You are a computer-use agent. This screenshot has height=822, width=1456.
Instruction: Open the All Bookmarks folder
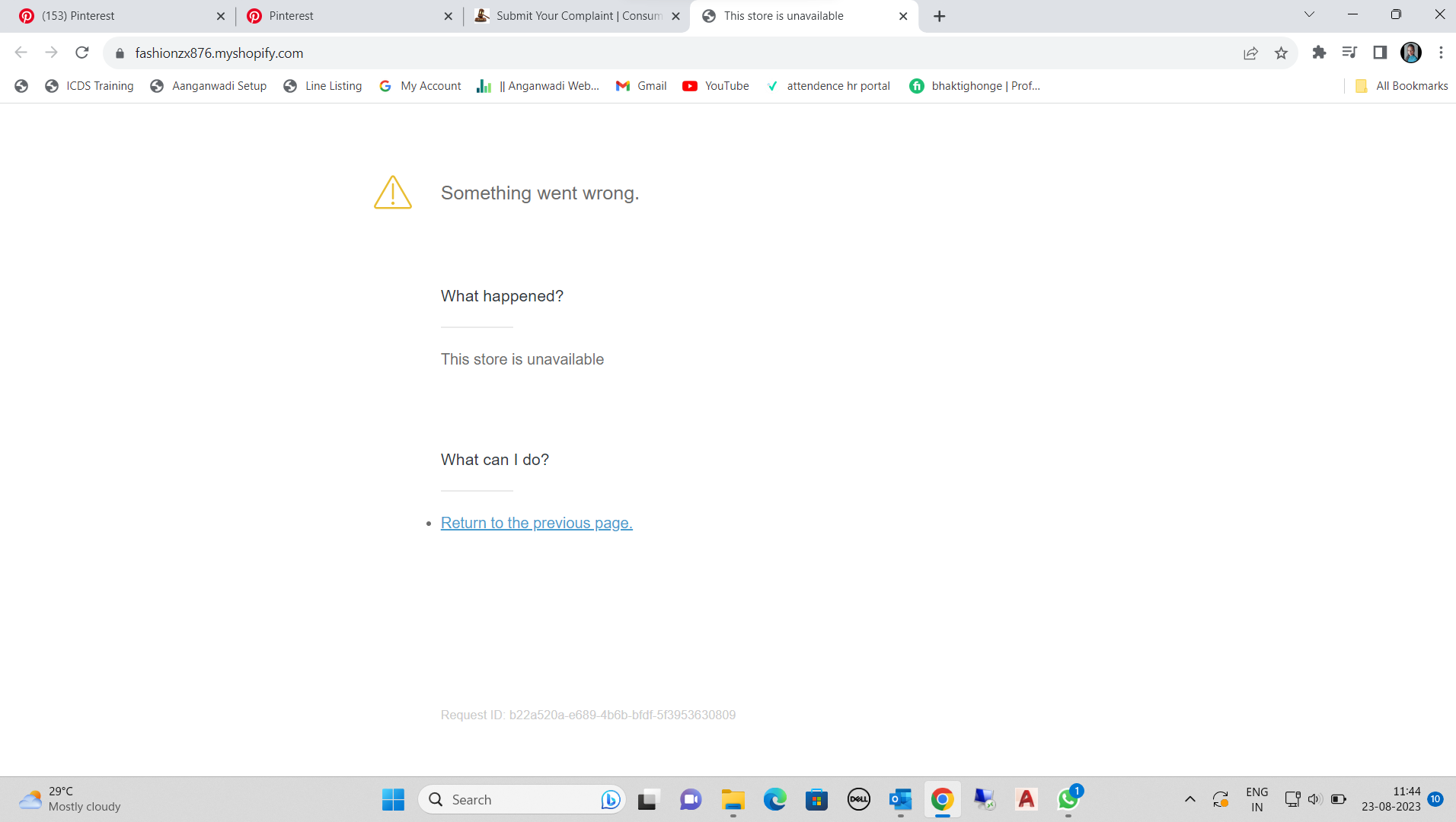(1402, 86)
